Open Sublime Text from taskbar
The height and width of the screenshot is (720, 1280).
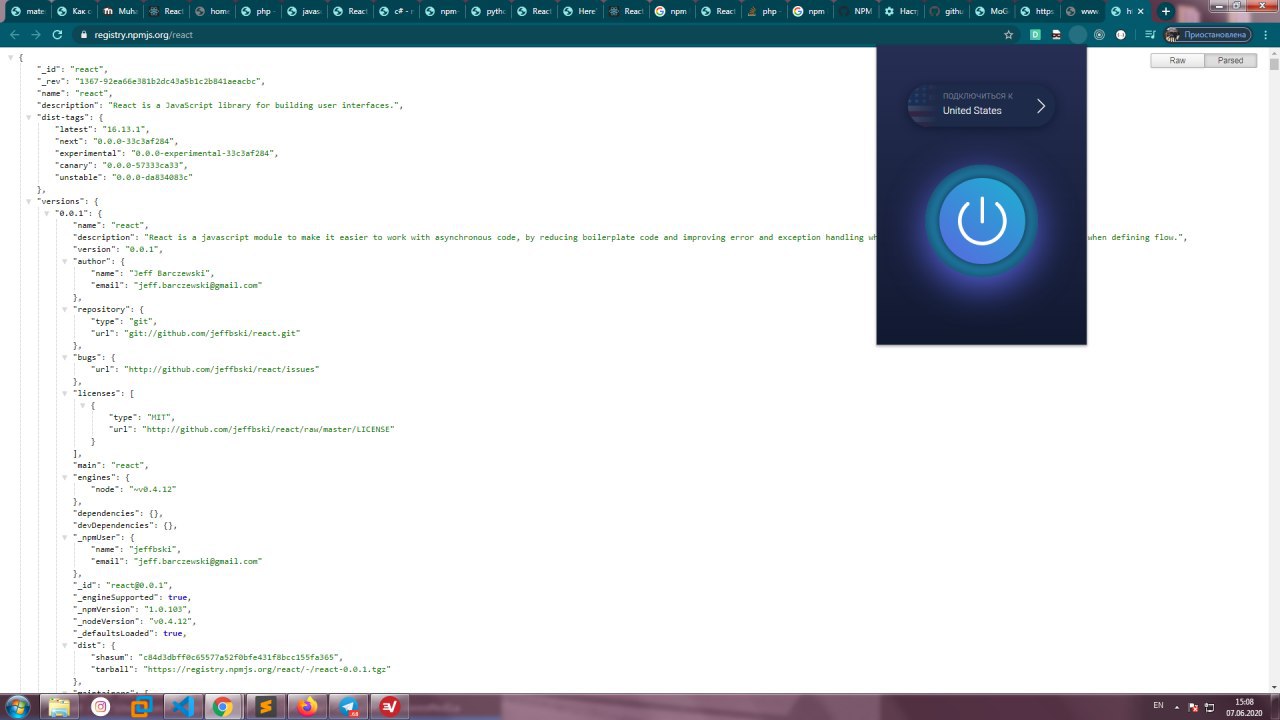click(x=266, y=707)
